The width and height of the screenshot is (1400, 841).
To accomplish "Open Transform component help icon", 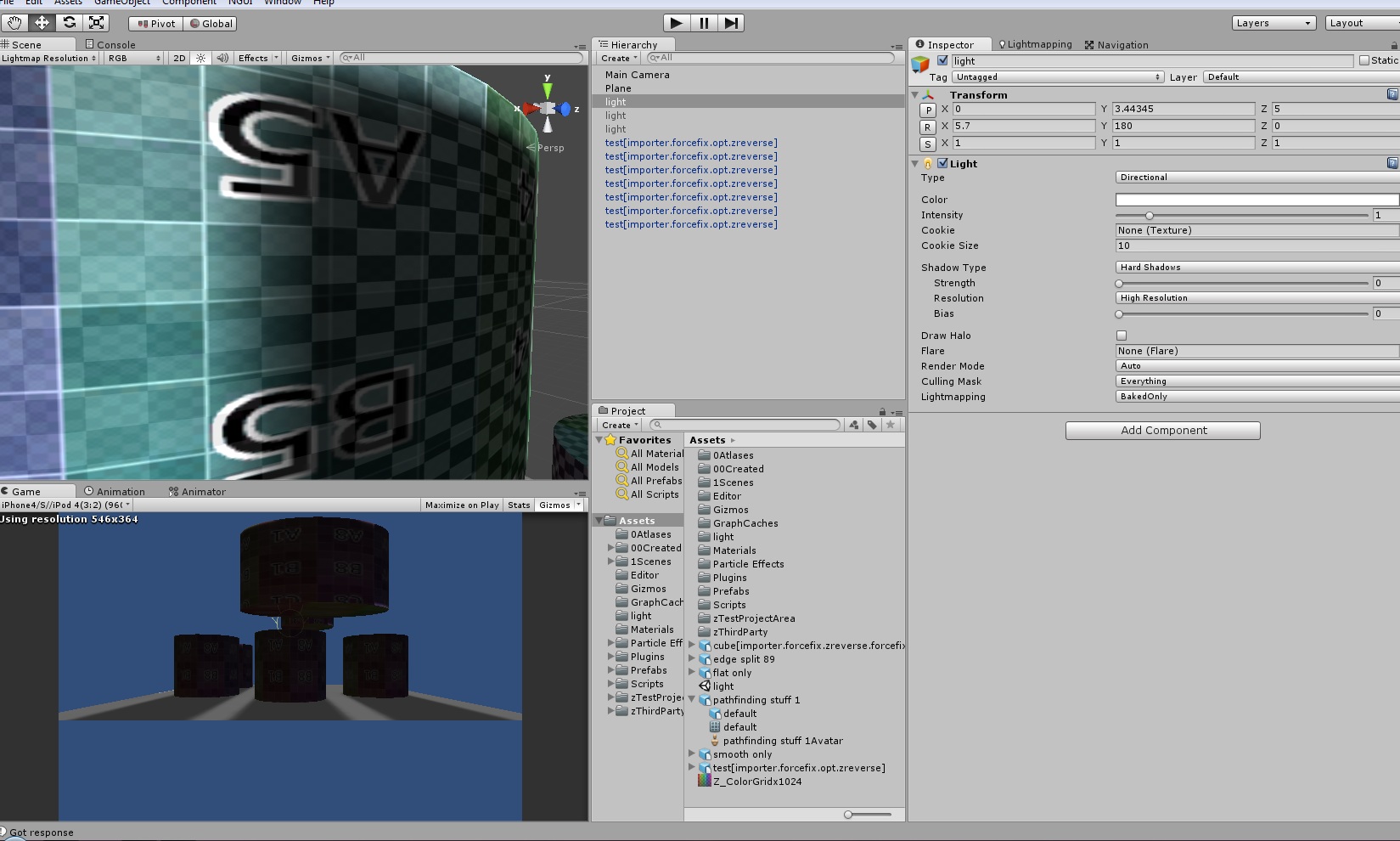I will click(1392, 94).
